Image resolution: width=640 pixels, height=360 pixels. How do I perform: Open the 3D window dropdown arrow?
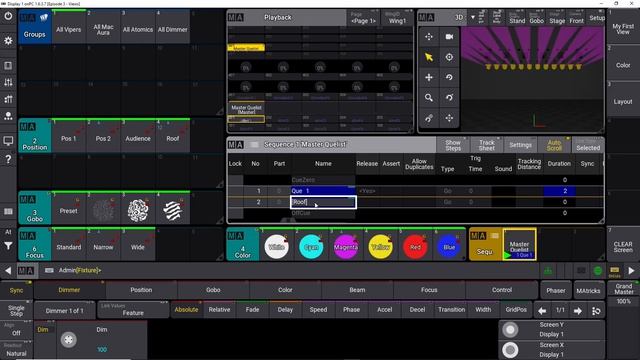pyautogui.click(x=473, y=18)
